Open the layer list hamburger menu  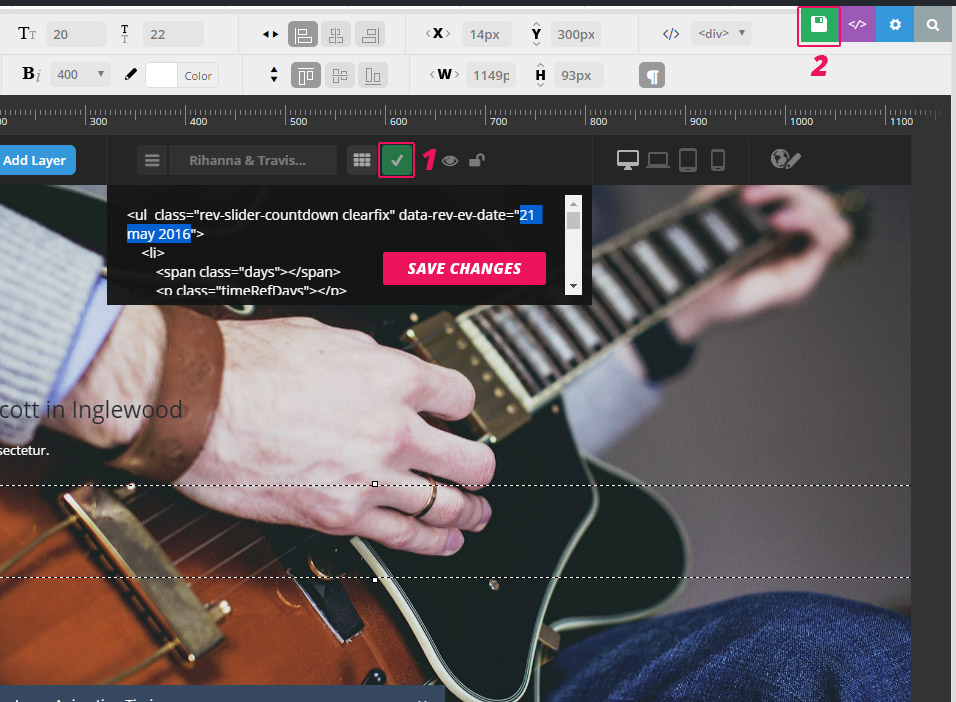152,160
